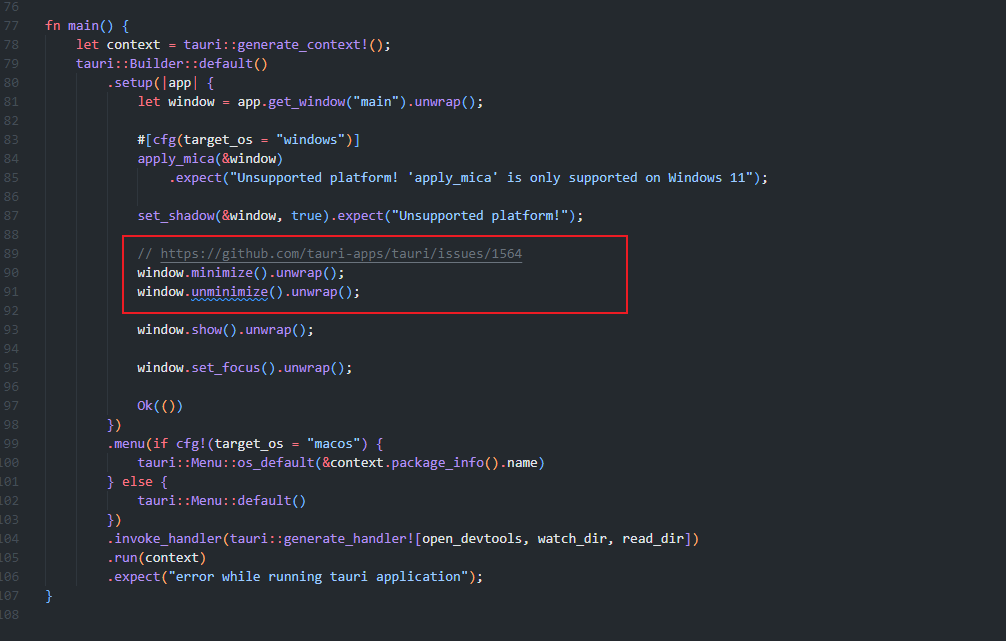Click the '.run(context)' call
The image size is (1006, 641).
click(157, 558)
